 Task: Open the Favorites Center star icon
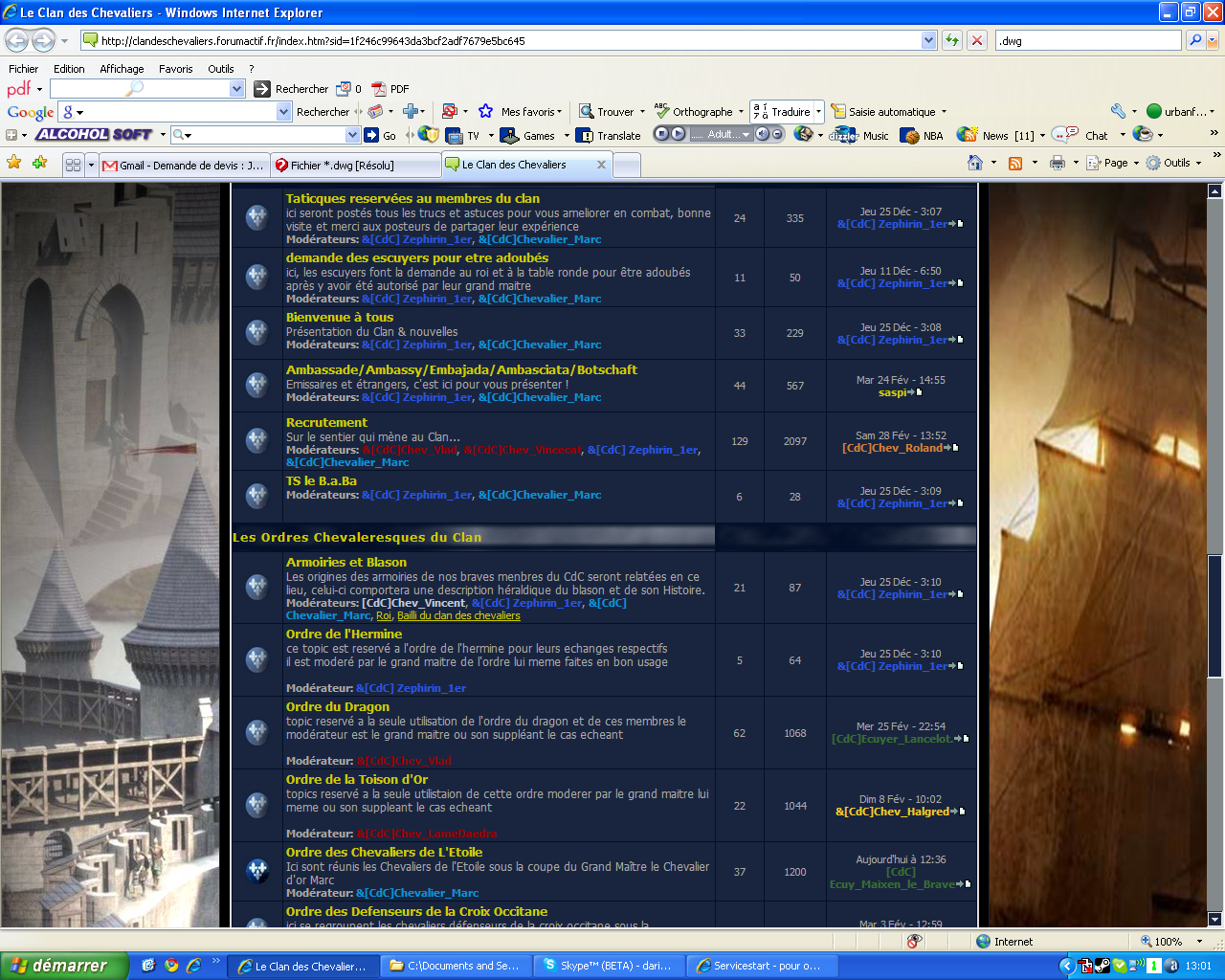point(14,163)
